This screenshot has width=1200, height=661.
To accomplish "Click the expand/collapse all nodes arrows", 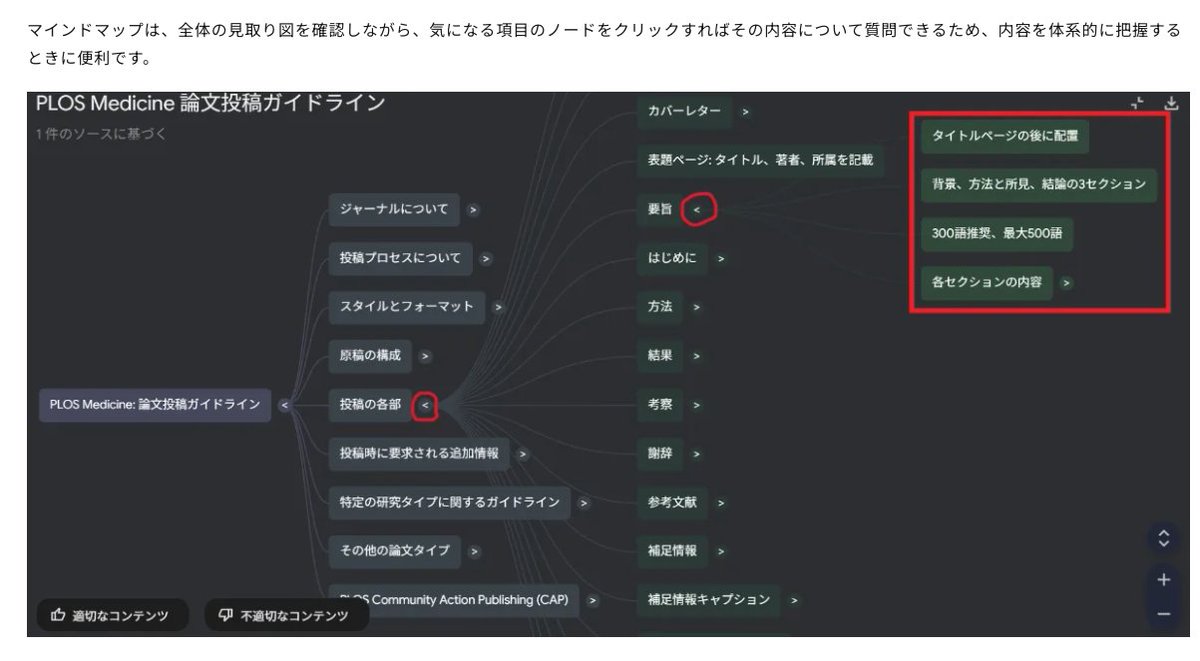I will point(1163,538).
